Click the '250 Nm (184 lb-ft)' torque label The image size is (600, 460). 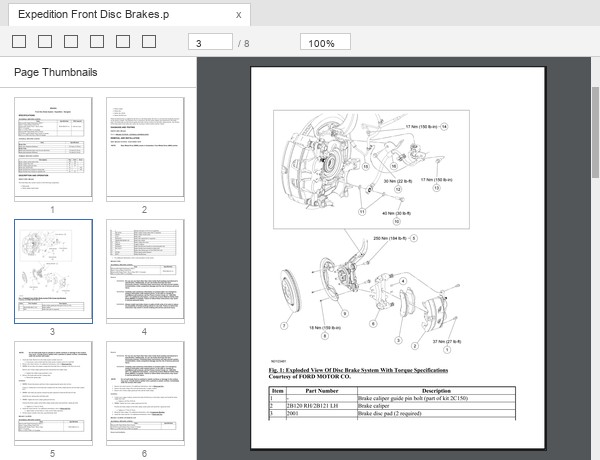[390, 238]
